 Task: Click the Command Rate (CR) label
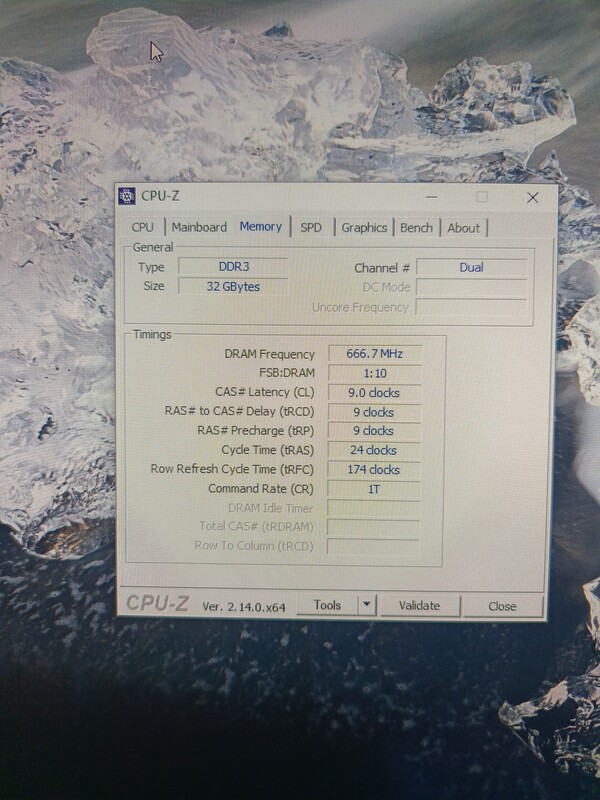pyautogui.click(x=261, y=488)
